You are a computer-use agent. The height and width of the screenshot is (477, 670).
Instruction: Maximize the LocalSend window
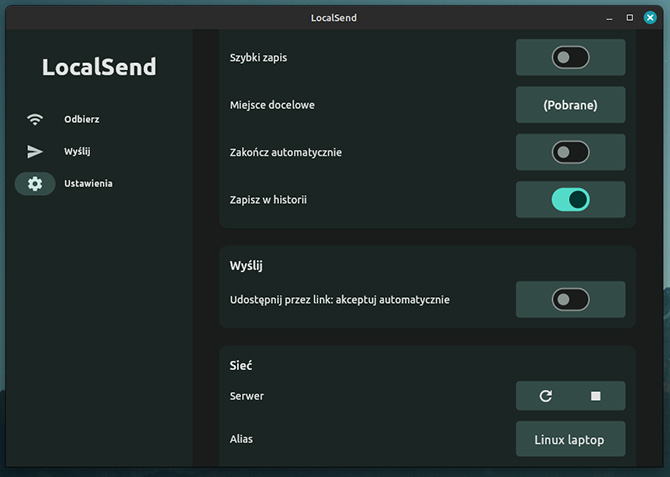click(629, 18)
